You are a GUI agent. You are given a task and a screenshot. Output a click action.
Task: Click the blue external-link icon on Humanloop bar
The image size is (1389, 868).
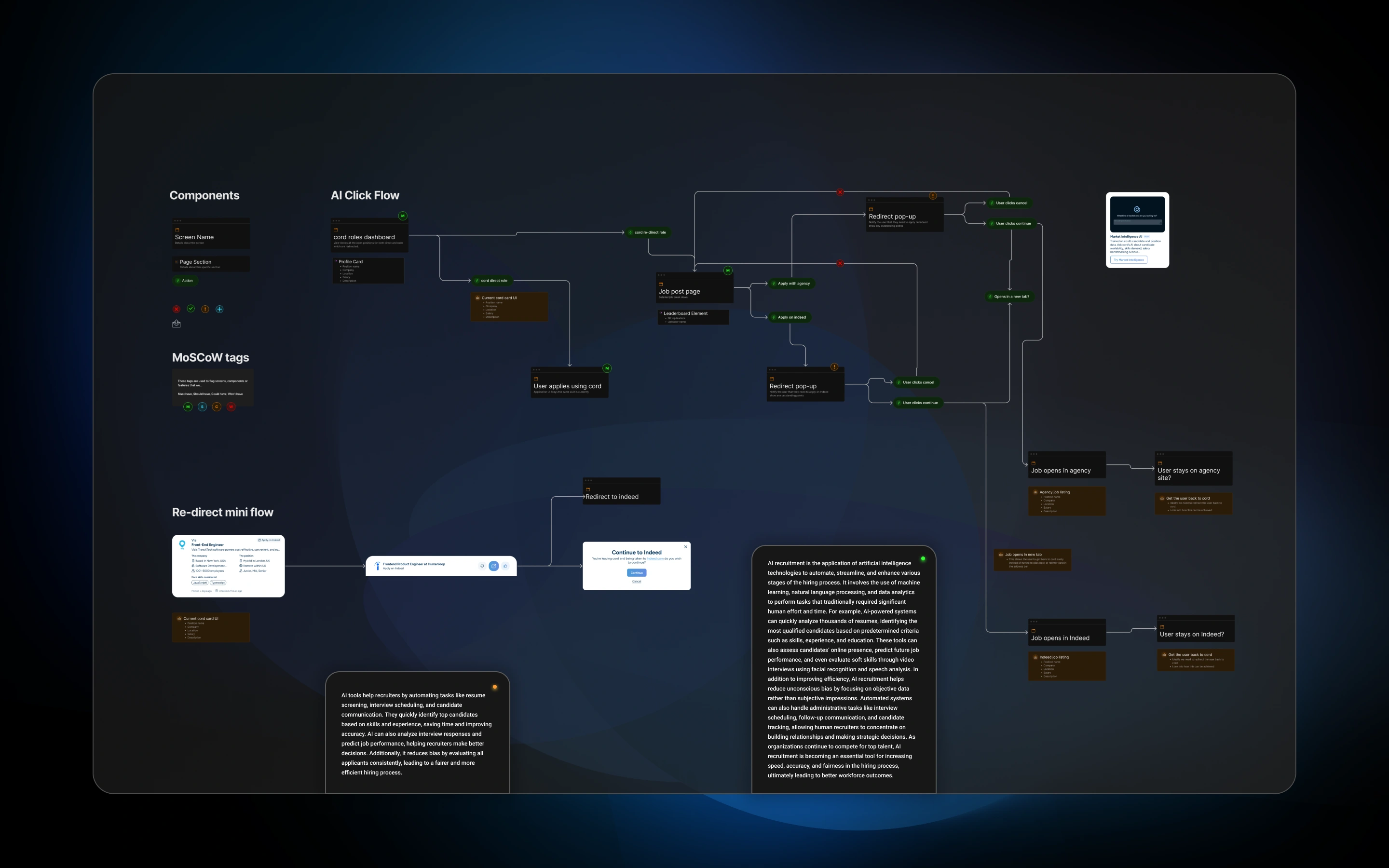(x=493, y=566)
